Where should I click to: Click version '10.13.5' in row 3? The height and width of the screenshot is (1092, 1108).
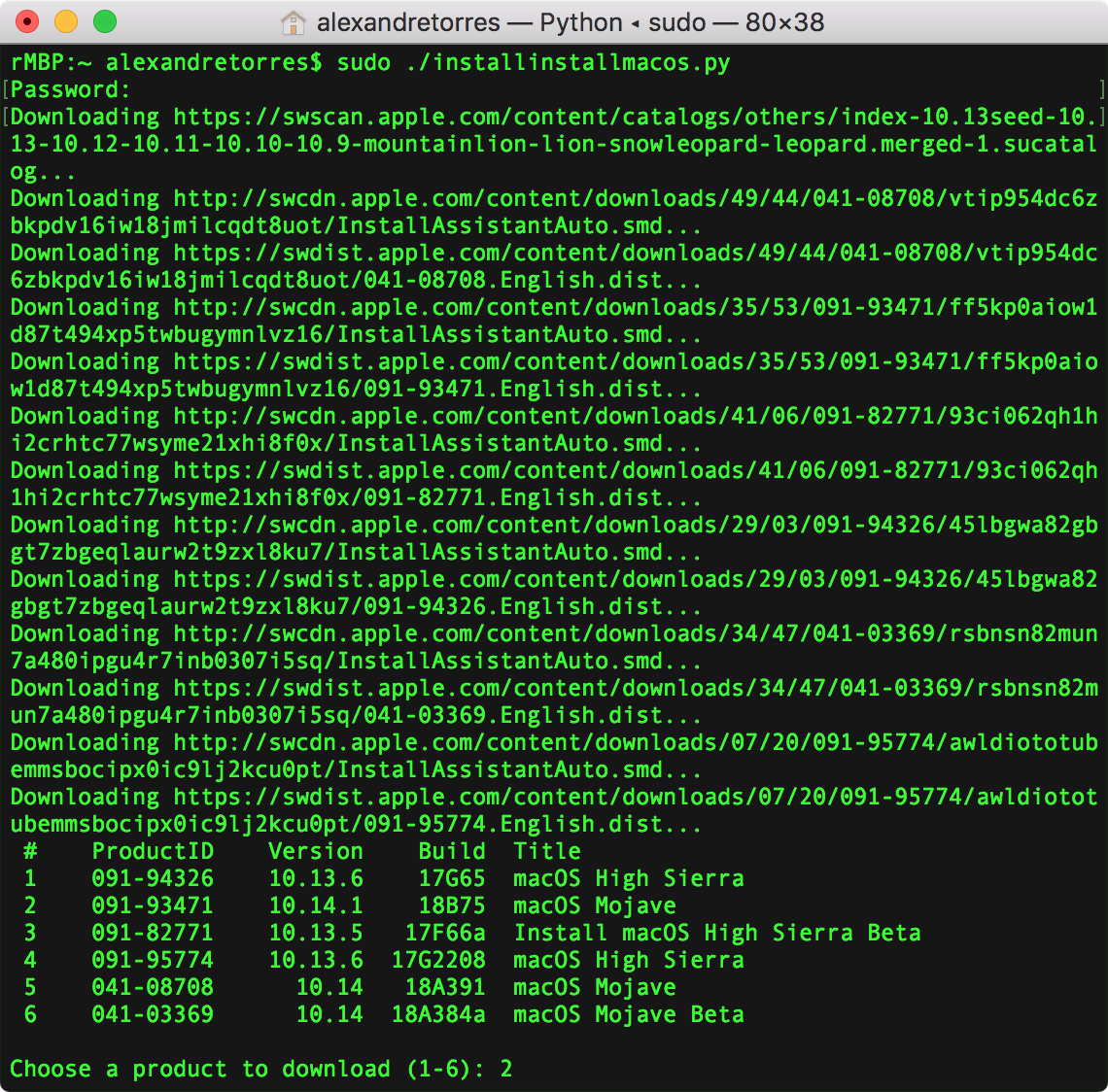316,933
